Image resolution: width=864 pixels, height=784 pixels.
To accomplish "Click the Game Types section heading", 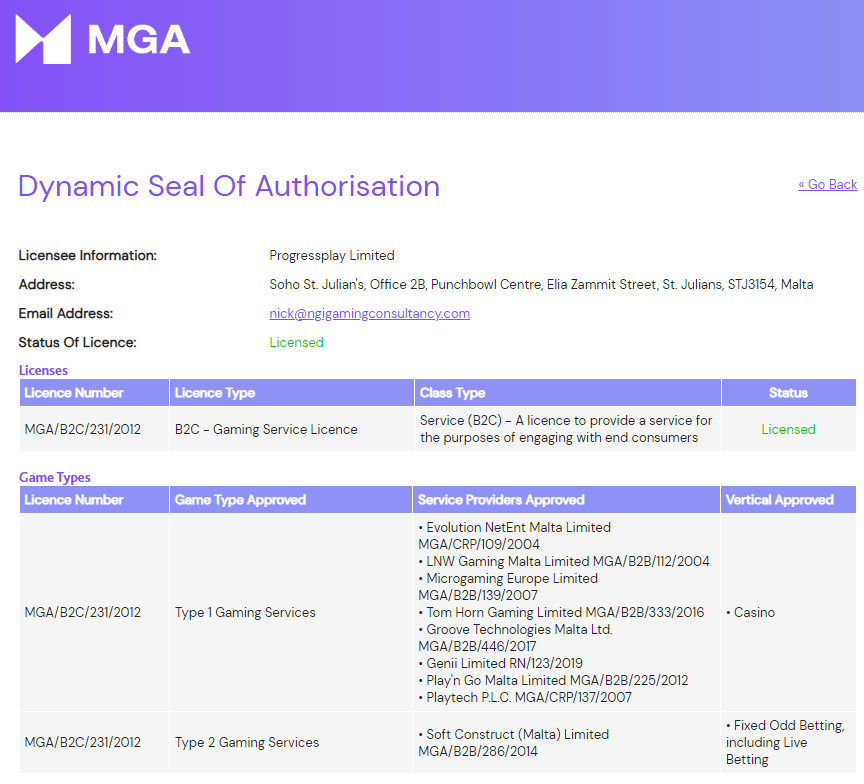I will (x=55, y=477).
